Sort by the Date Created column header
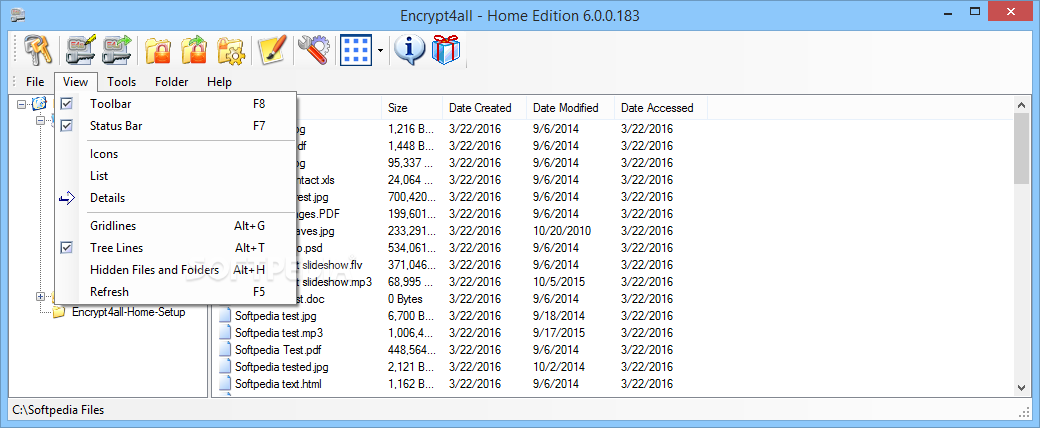The height and width of the screenshot is (428, 1040). [484, 107]
